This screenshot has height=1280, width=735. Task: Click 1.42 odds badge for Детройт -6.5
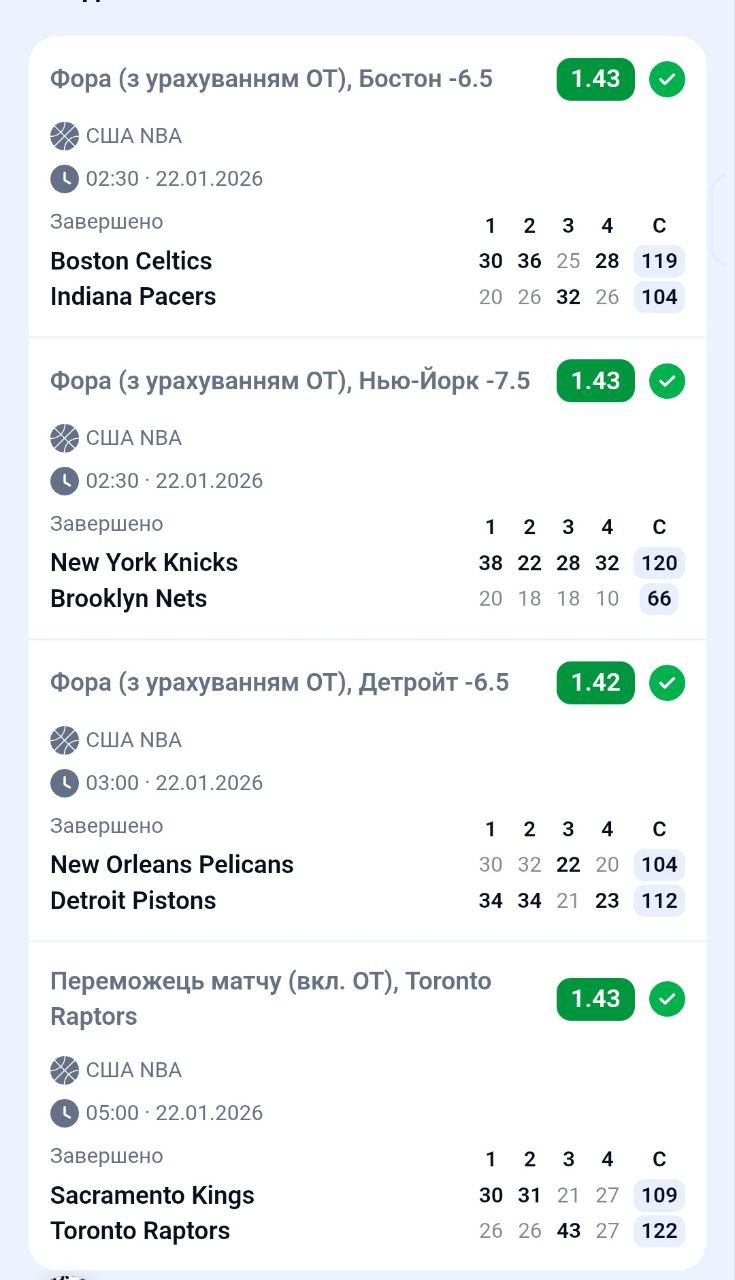pyautogui.click(x=595, y=683)
